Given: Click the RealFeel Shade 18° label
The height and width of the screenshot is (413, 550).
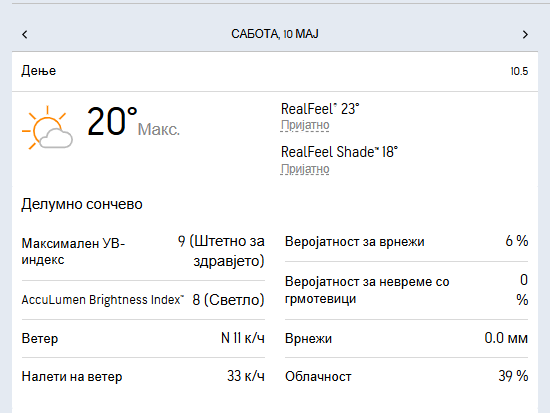Looking at the screenshot, I should tap(340, 152).
